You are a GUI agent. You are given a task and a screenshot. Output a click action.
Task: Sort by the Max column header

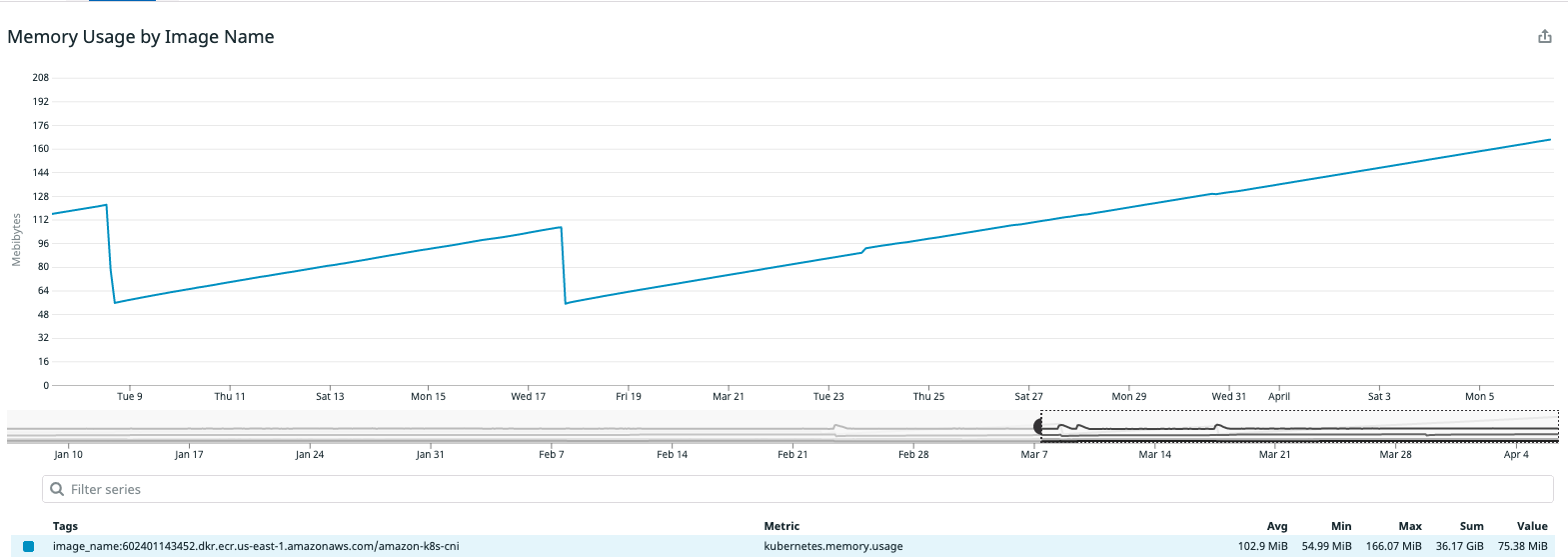1410,526
